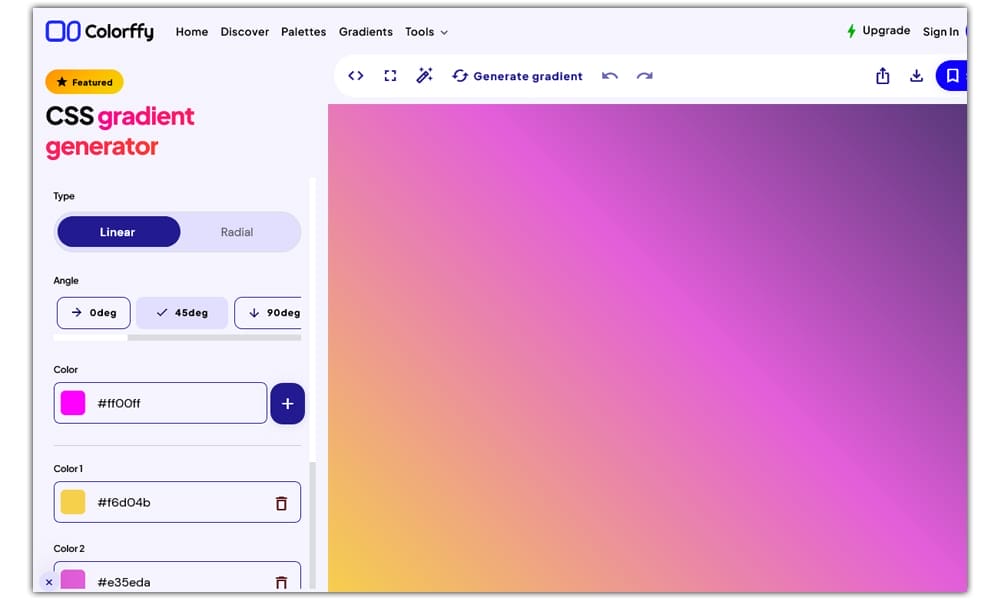This screenshot has height=600, width=1000.
Task: Select the magic wand randomize icon
Action: point(424,75)
